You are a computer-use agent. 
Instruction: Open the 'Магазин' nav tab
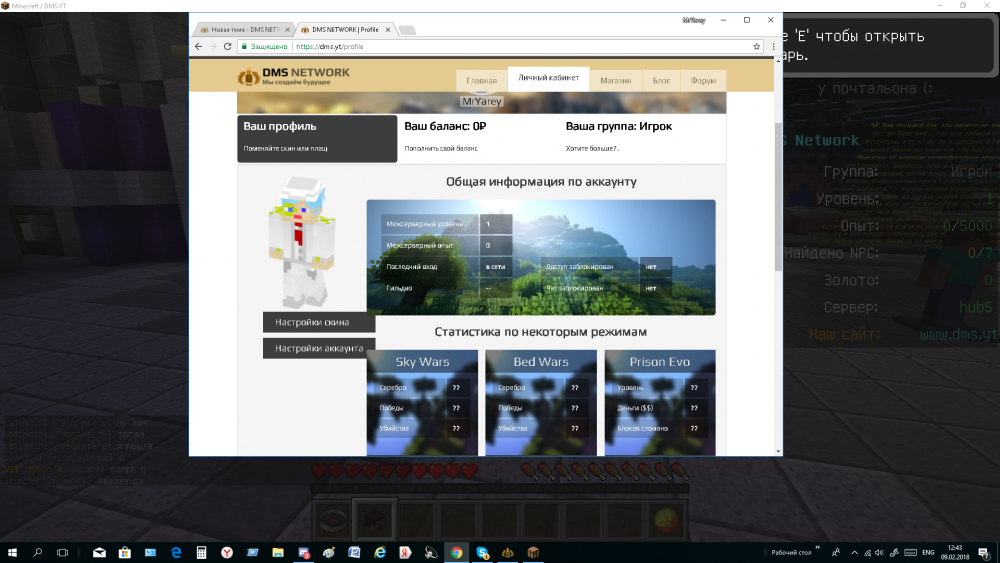click(615, 80)
